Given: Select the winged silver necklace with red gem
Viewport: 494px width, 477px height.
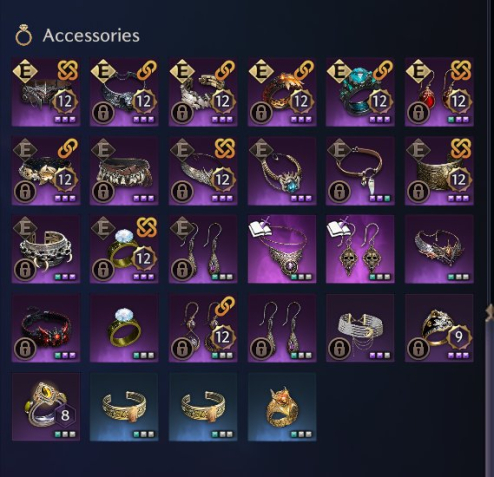Looking at the screenshot, I should pyautogui.click(x=439, y=249).
